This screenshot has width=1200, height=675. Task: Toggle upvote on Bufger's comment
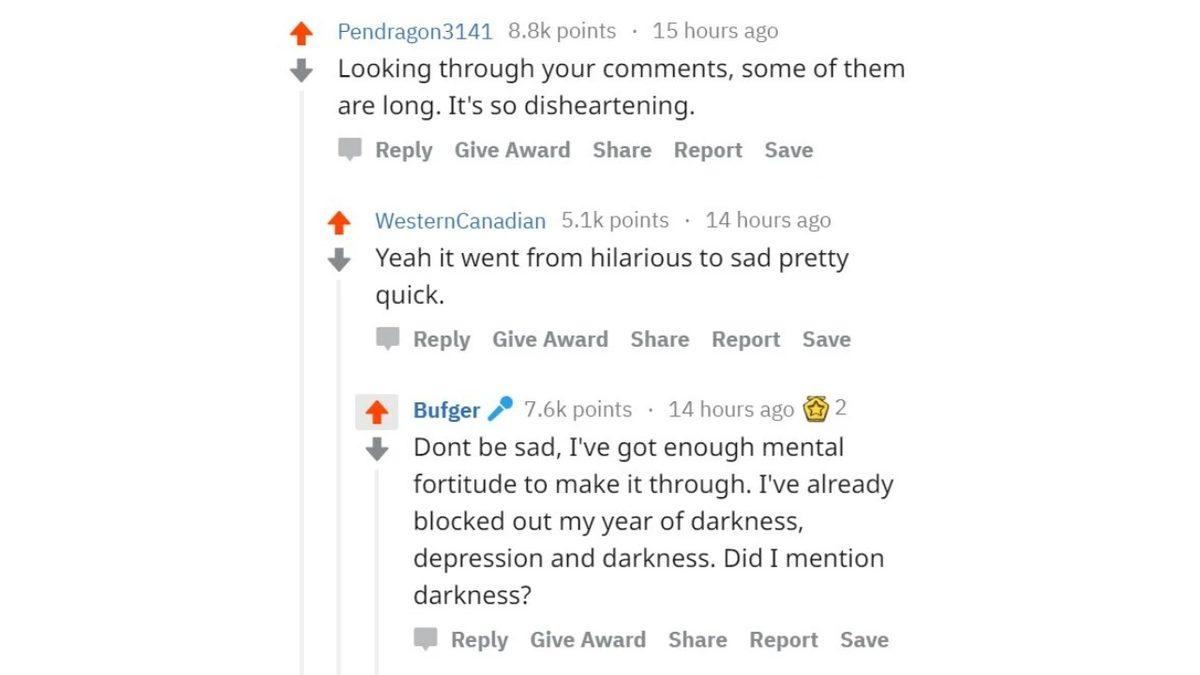coord(378,409)
